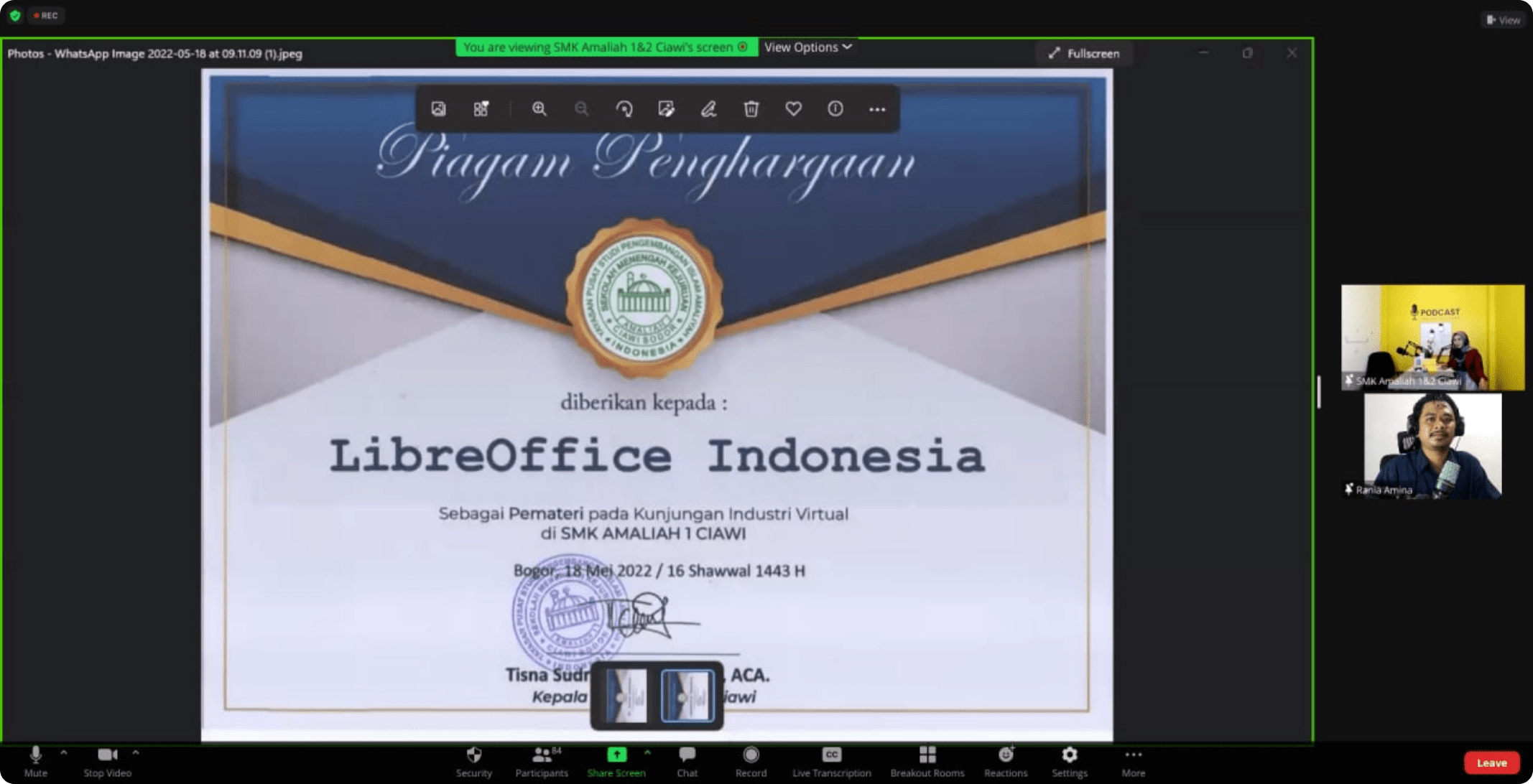This screenshot has height=784, width=1533.
Task: Zoom out on the photo
Action: tap(581, 109)
